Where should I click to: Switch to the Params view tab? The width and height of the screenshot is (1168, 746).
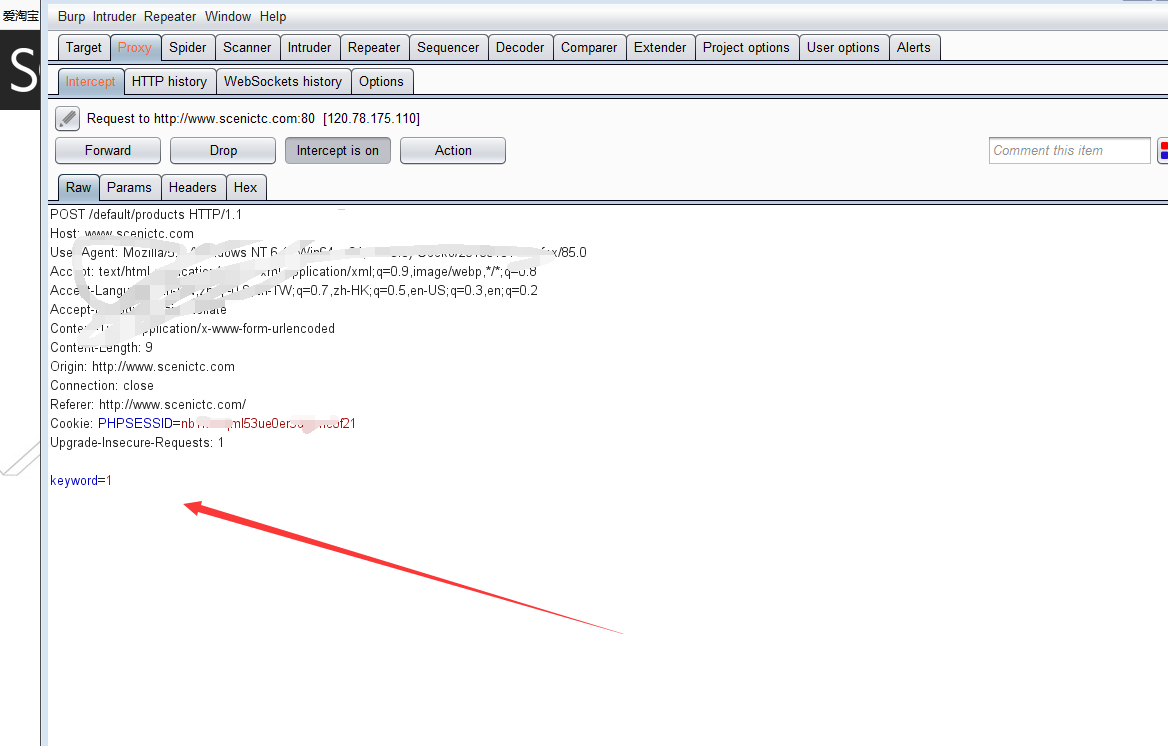[x=129, y=188]
